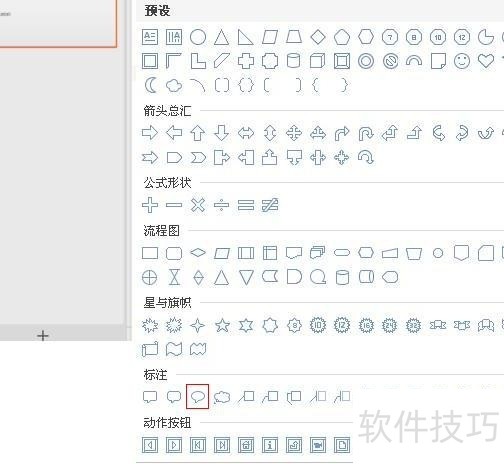The width and height of the screenshot is (504, 464).
Task: Select the wave flag shape
Action: point(174,349)
